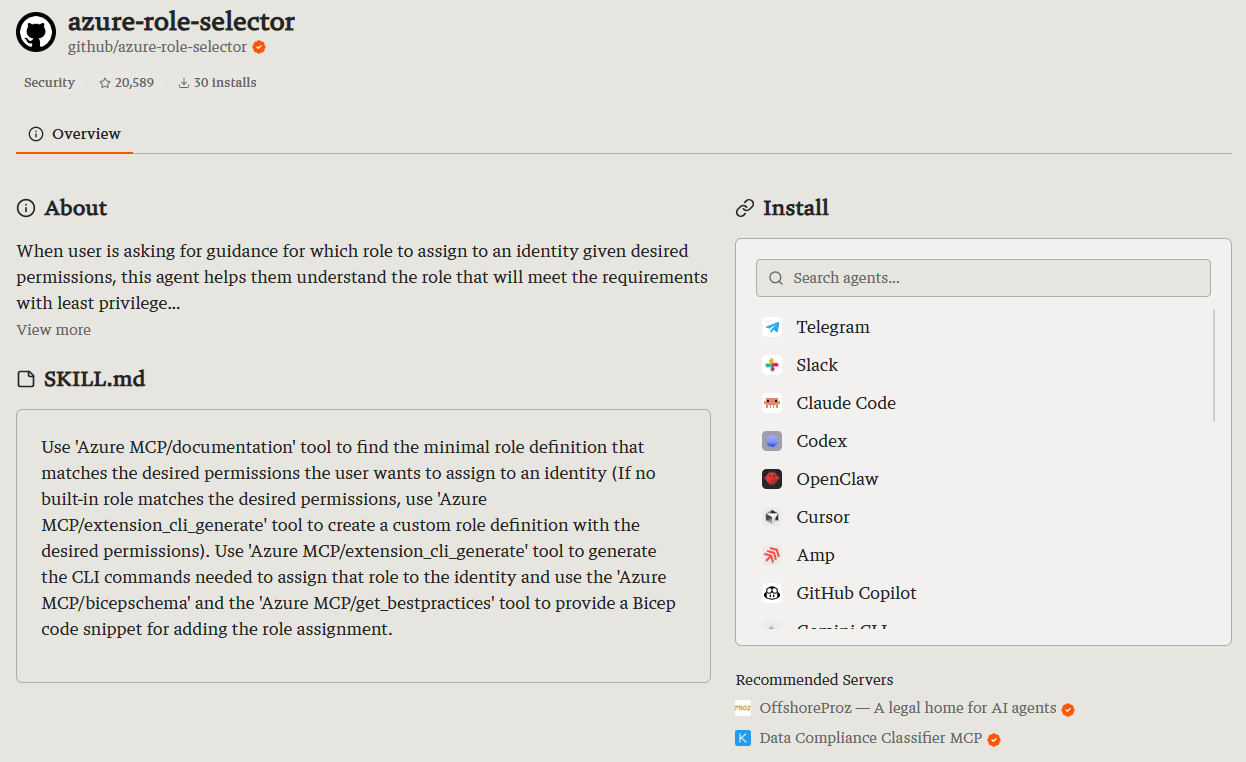Image resolution: width=1246 pixels, height=762 pixels.
Task: Focus the Search agents field
Action: coord(983,278)
